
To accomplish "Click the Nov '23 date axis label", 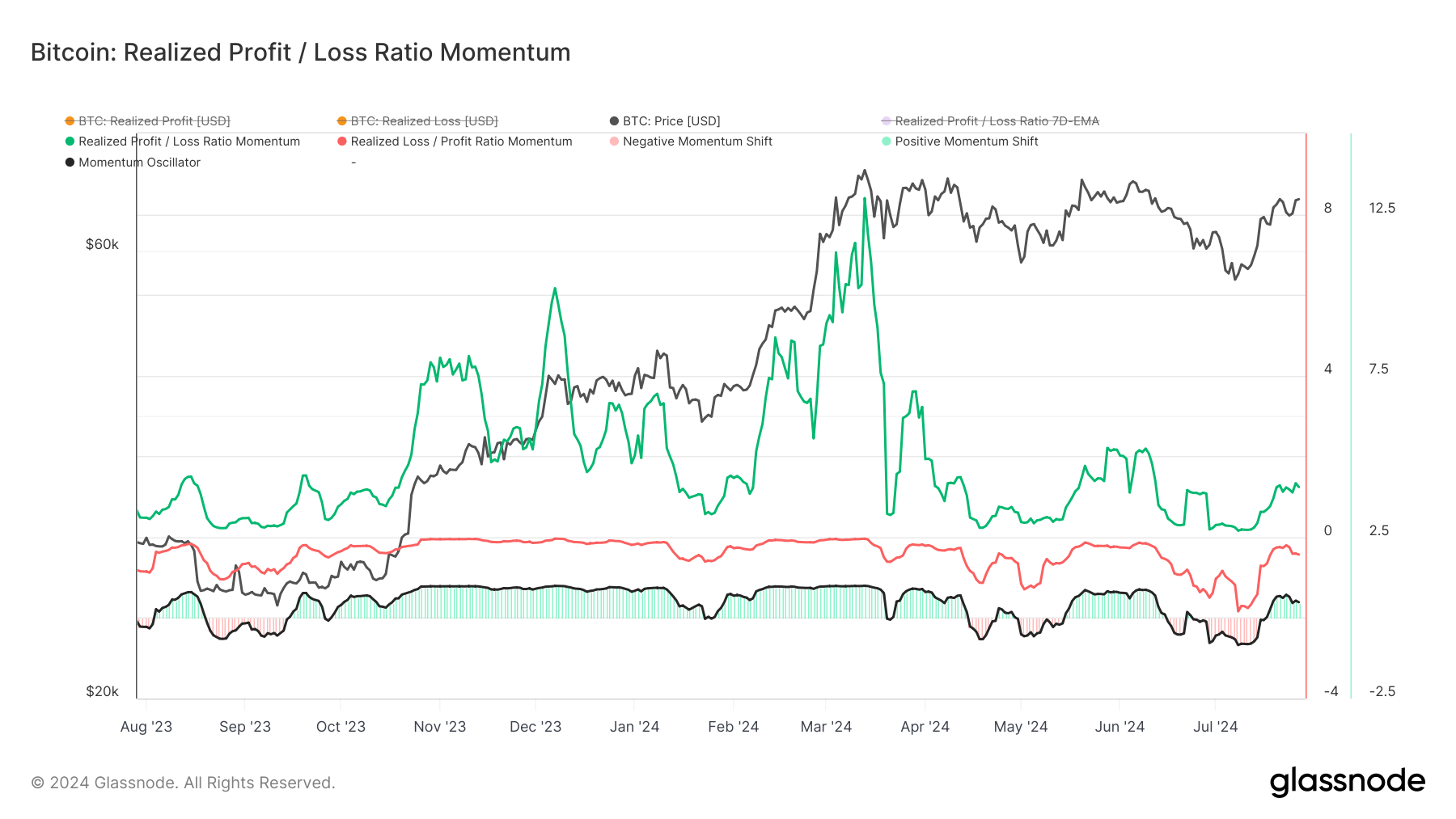I will coord(440,727).
